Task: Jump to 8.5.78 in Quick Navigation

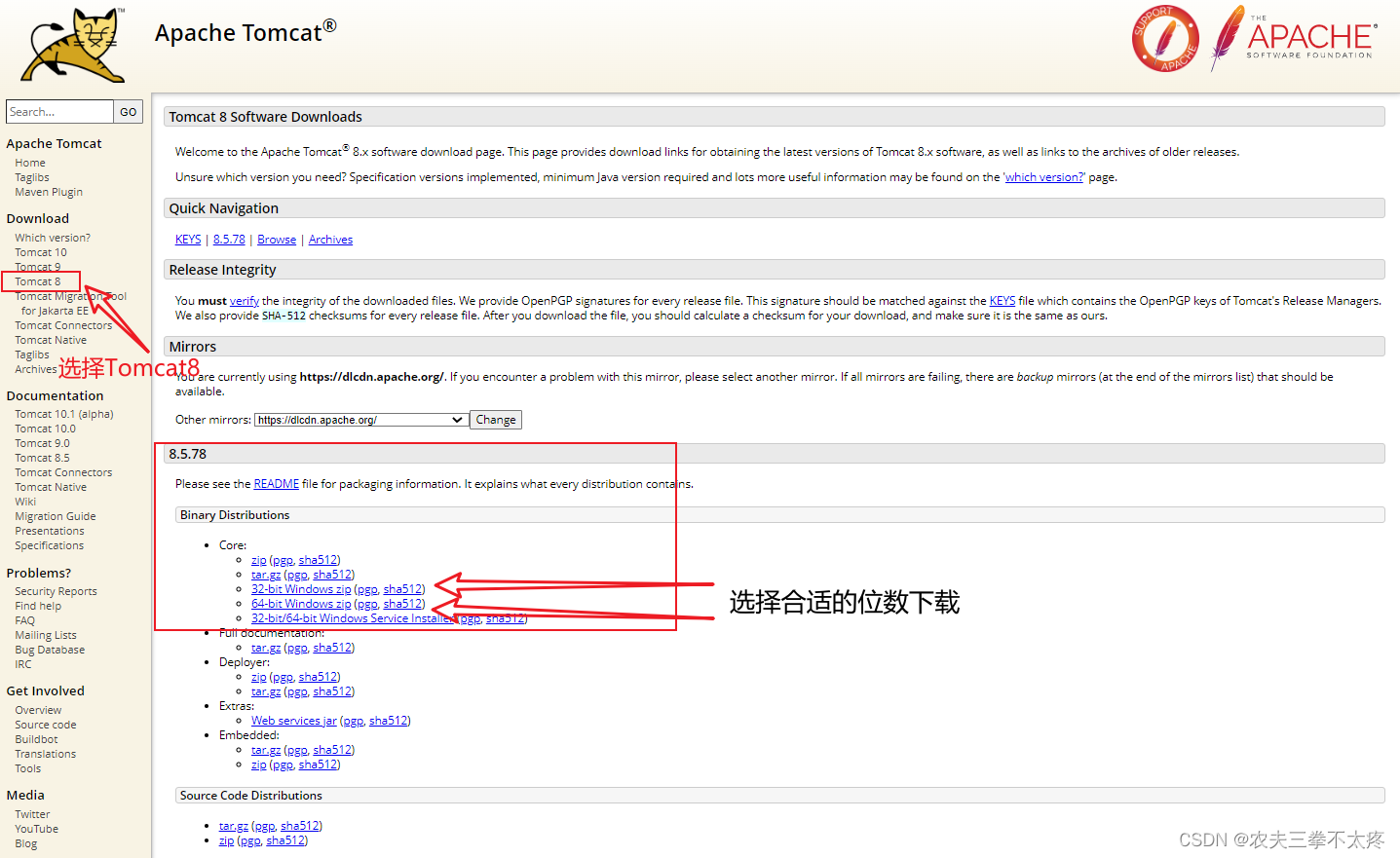Action: point(229,240)
